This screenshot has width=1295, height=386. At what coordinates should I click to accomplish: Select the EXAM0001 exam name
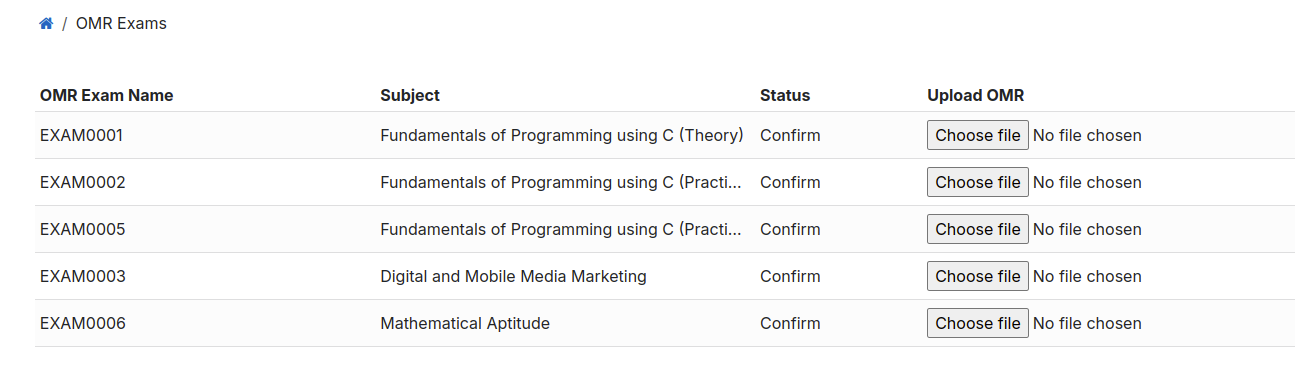coord(82,135)
